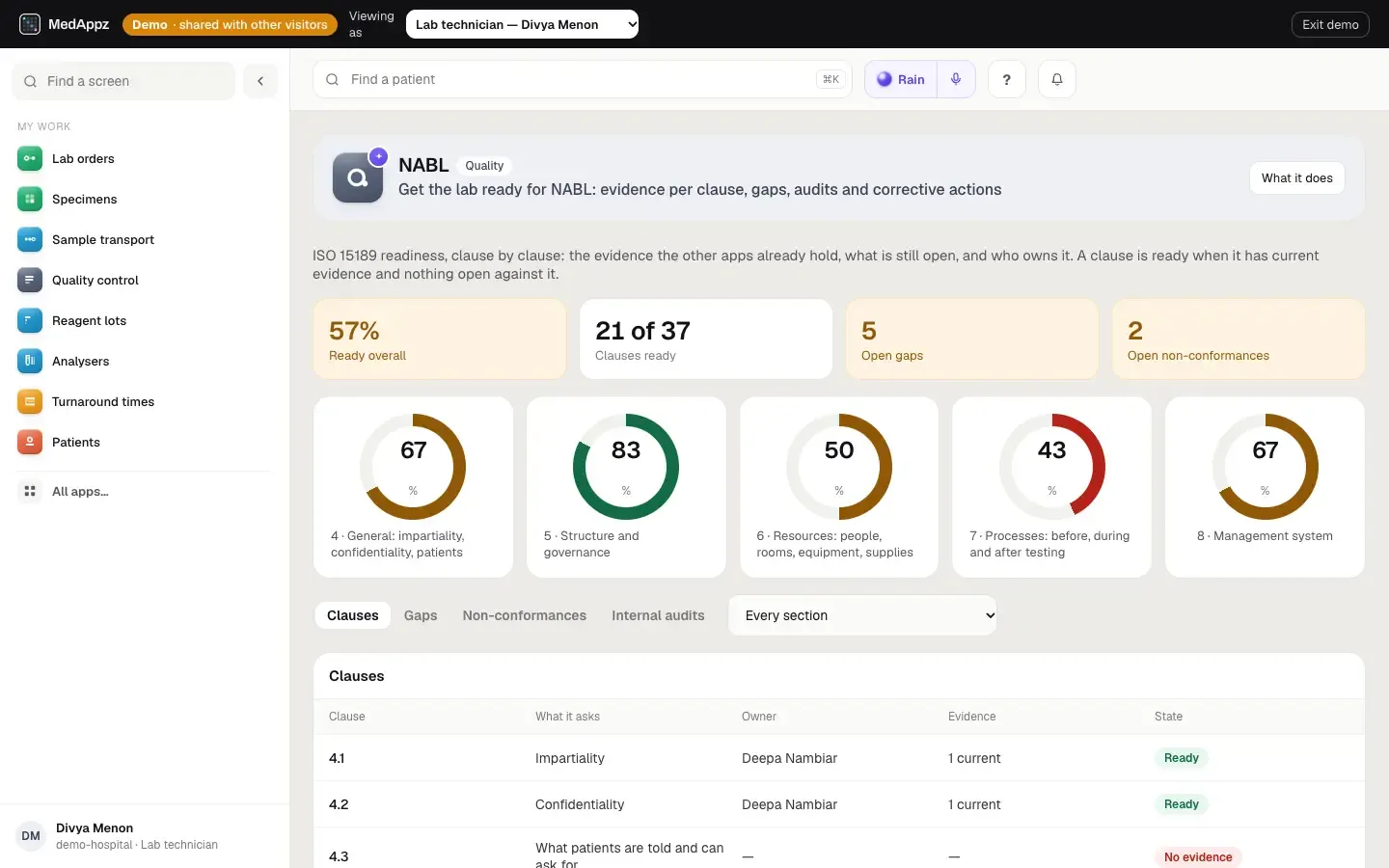Click the Owner column header

[759, 717]
